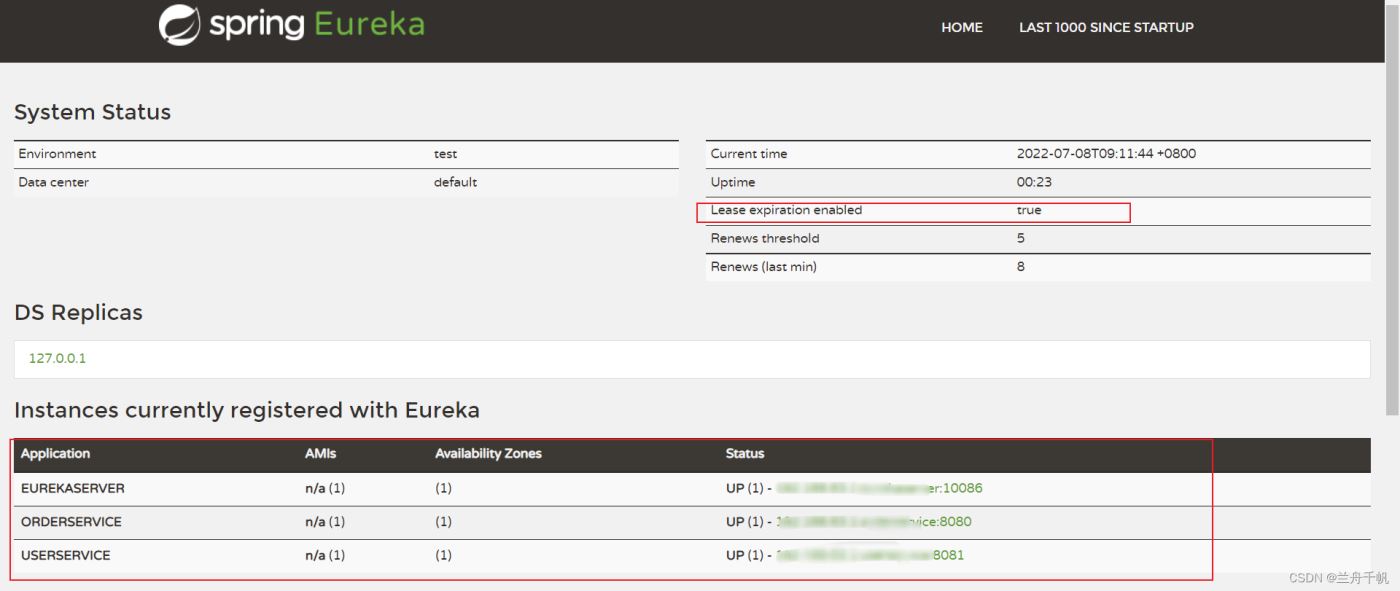1400x591 pixels.
Task: Click the availability zone count for ORDERSERVICE
Action: (443, 521)
